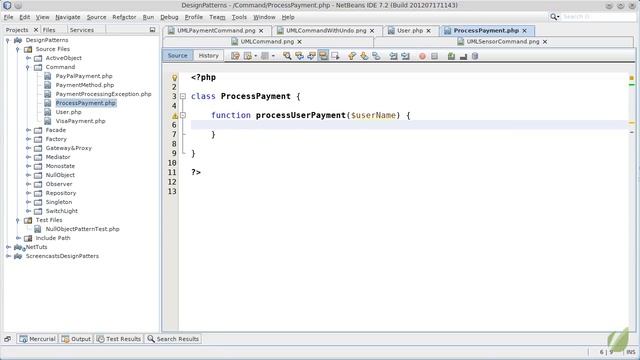Open the Debug menu
The height and width of the screenshot is (360, 640).
click(x=169, y=17)
